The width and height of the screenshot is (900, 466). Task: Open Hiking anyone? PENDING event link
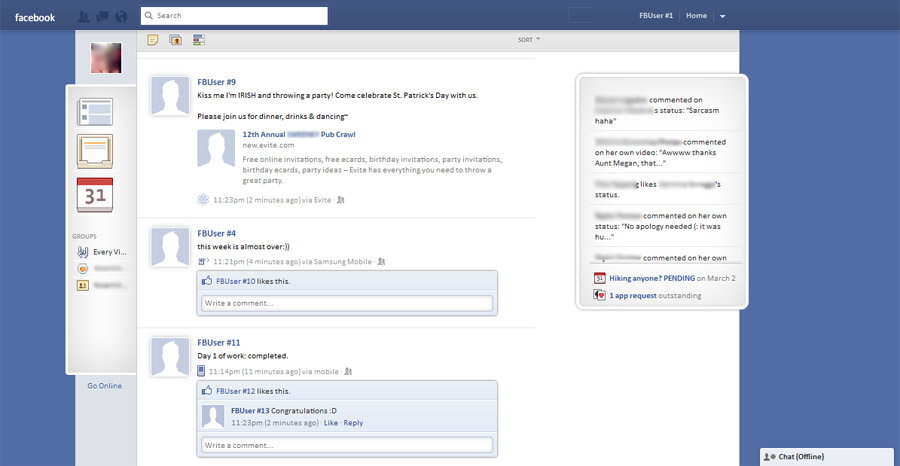652,278
